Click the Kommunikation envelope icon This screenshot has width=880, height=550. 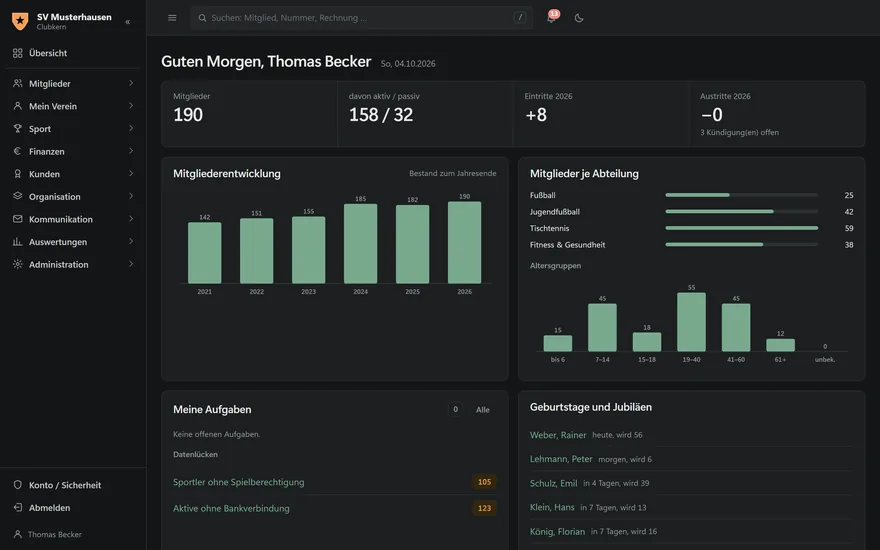coord(18,219)
